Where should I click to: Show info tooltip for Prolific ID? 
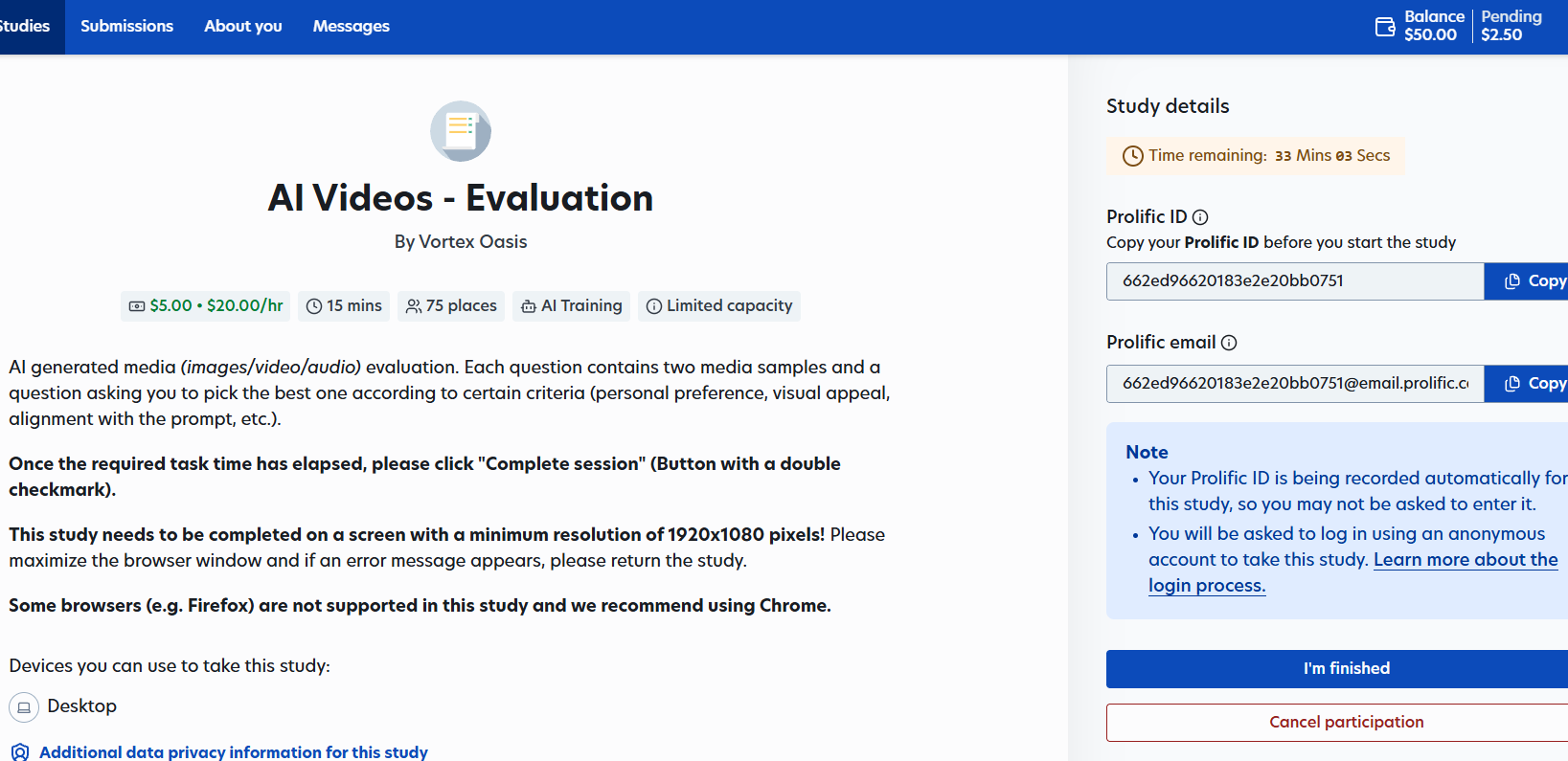tap(1200, 217)
